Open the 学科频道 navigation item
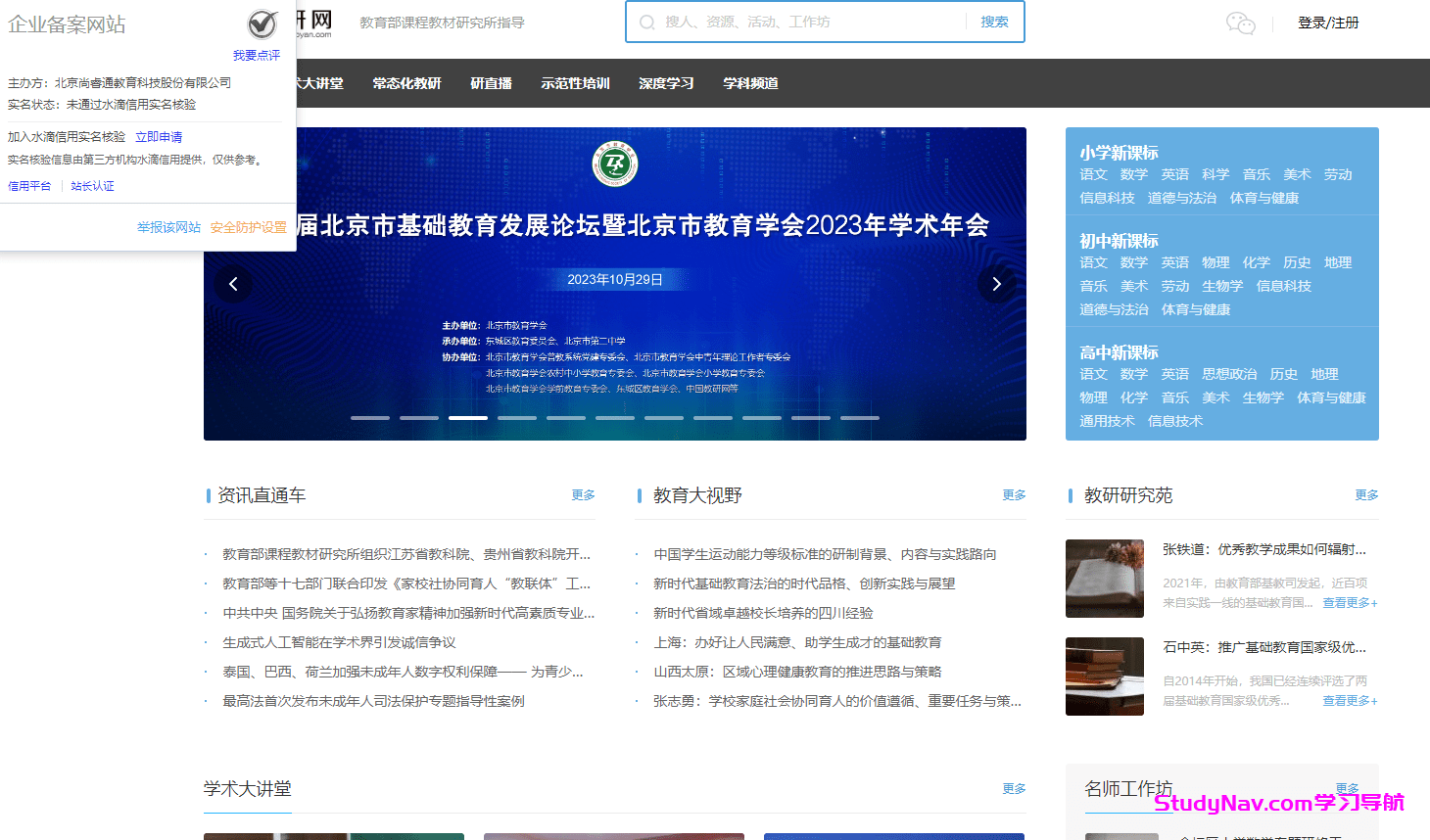1430x840 pixels. (750, 83)
